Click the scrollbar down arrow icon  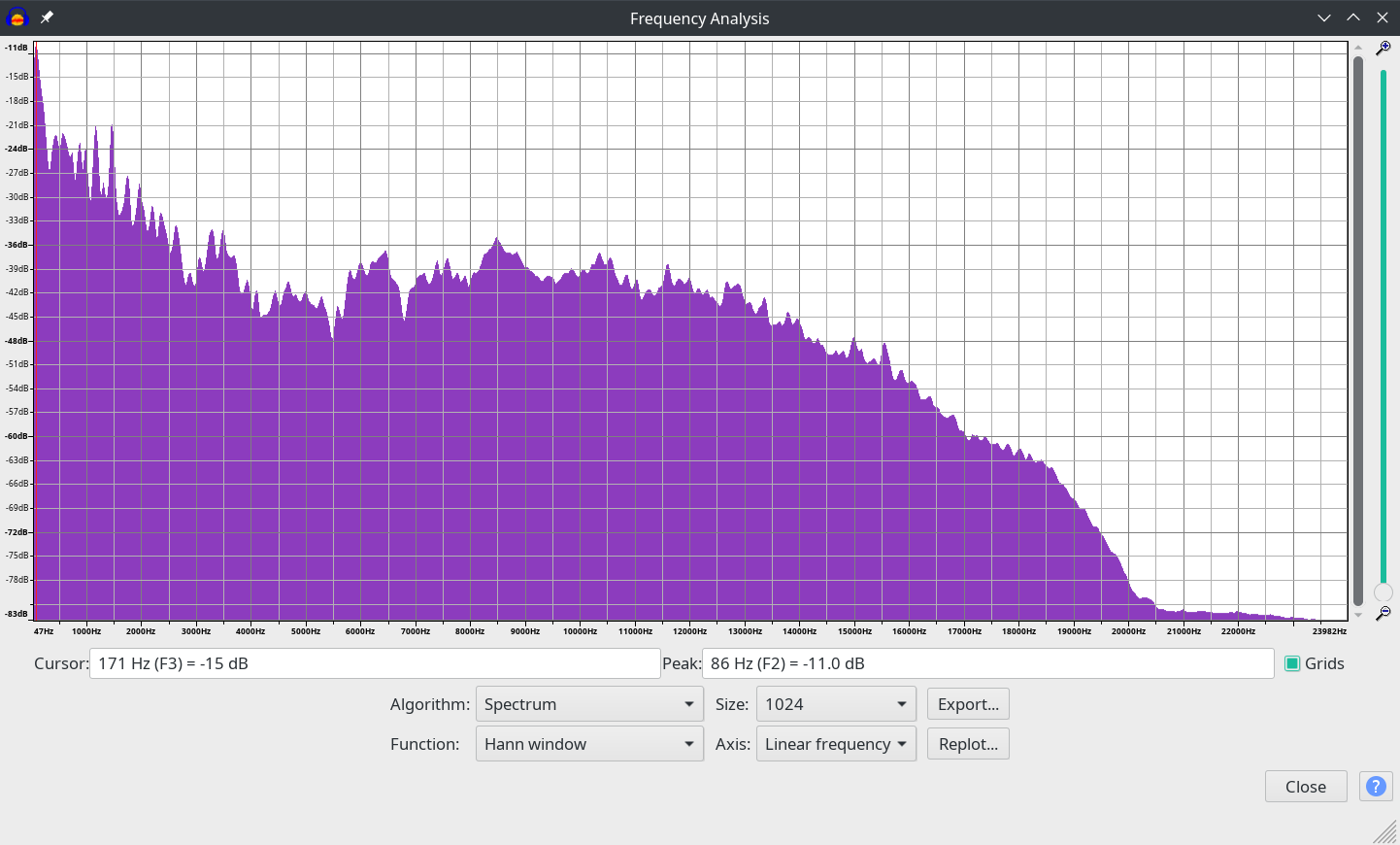(x=1358, y=614)
